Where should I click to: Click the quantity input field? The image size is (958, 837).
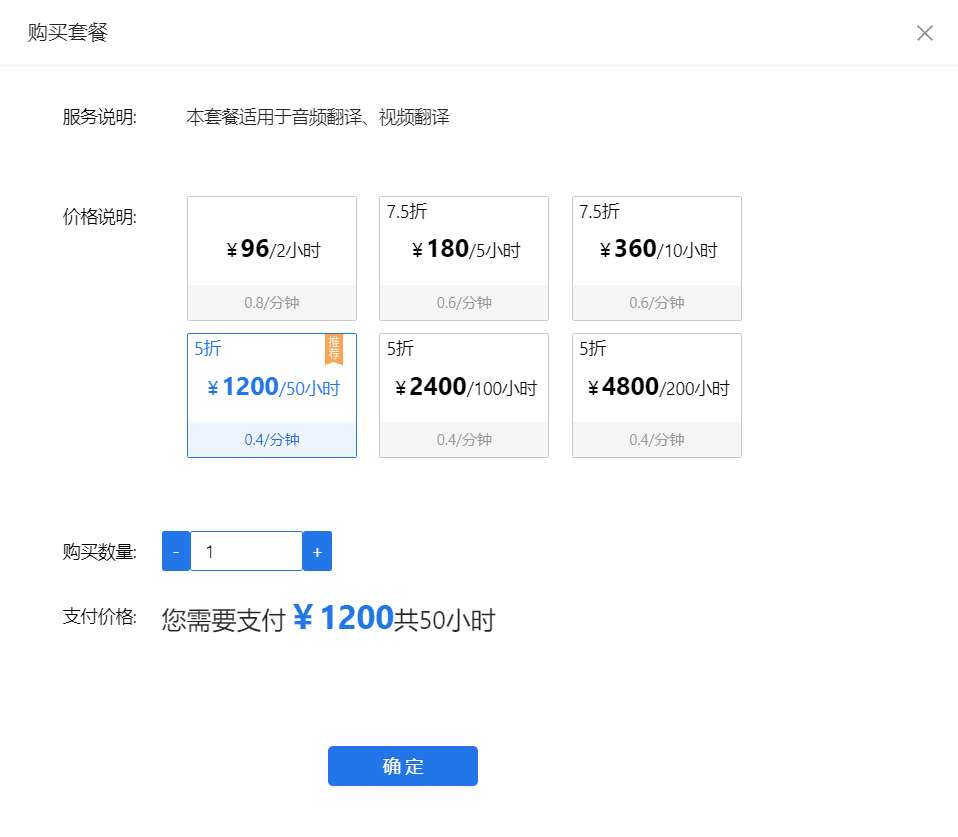(246, 550)
